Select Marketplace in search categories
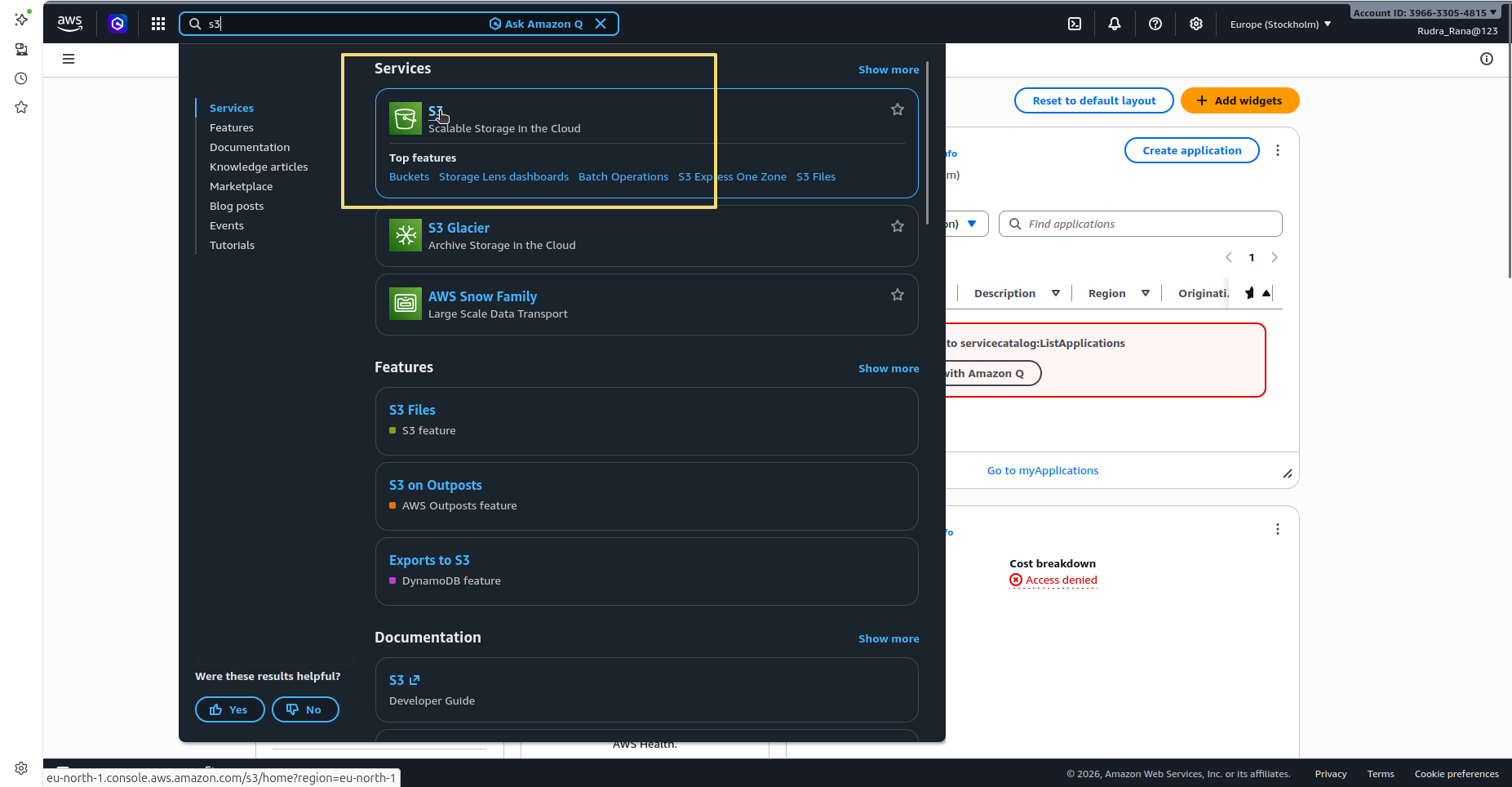The image size is (1512, 787). 242,186
